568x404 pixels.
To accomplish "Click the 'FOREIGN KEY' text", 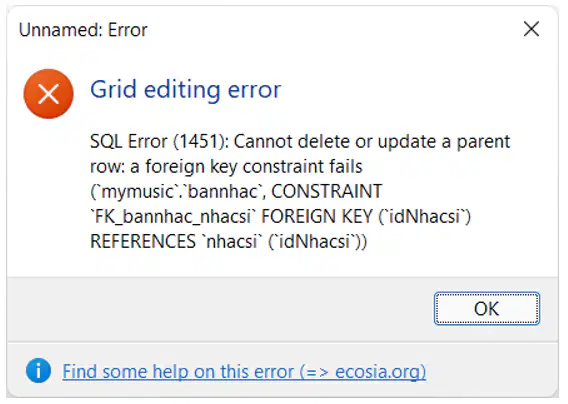I will [317, 217].
